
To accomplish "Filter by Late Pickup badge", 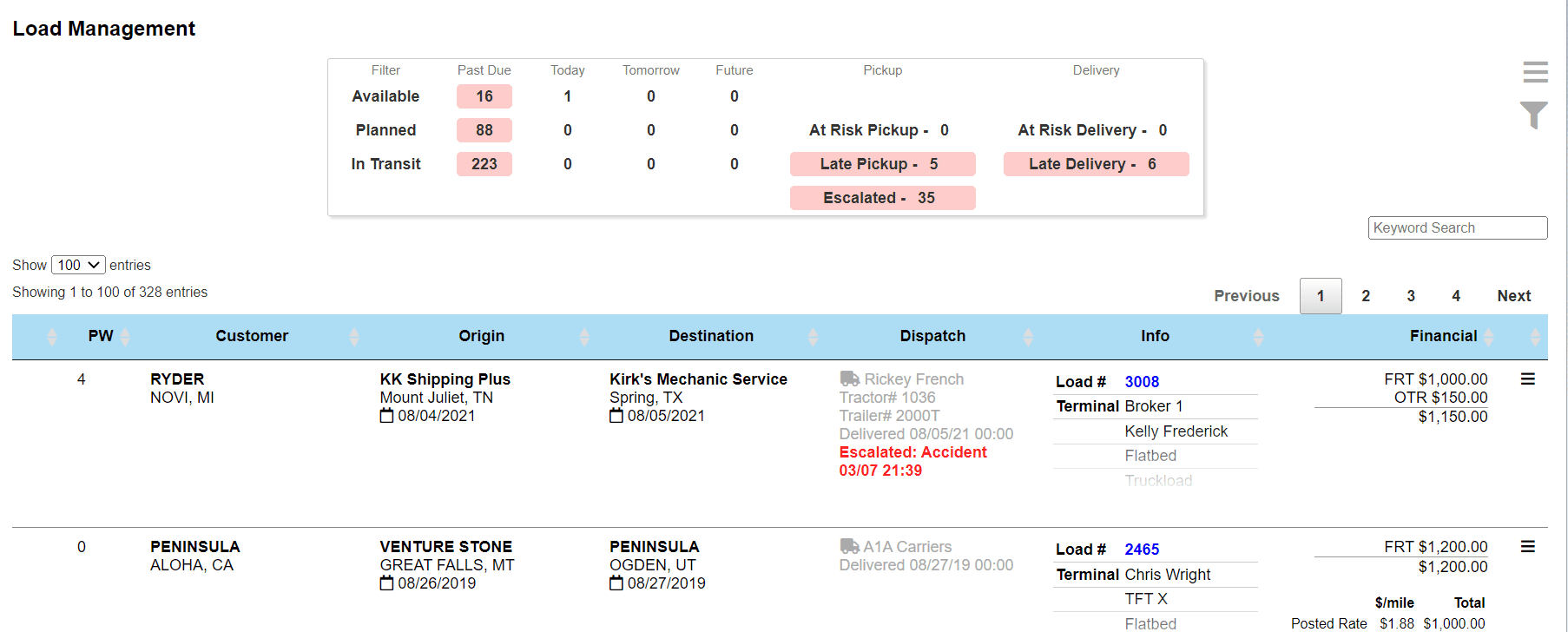I will click(x=882, y=164).
